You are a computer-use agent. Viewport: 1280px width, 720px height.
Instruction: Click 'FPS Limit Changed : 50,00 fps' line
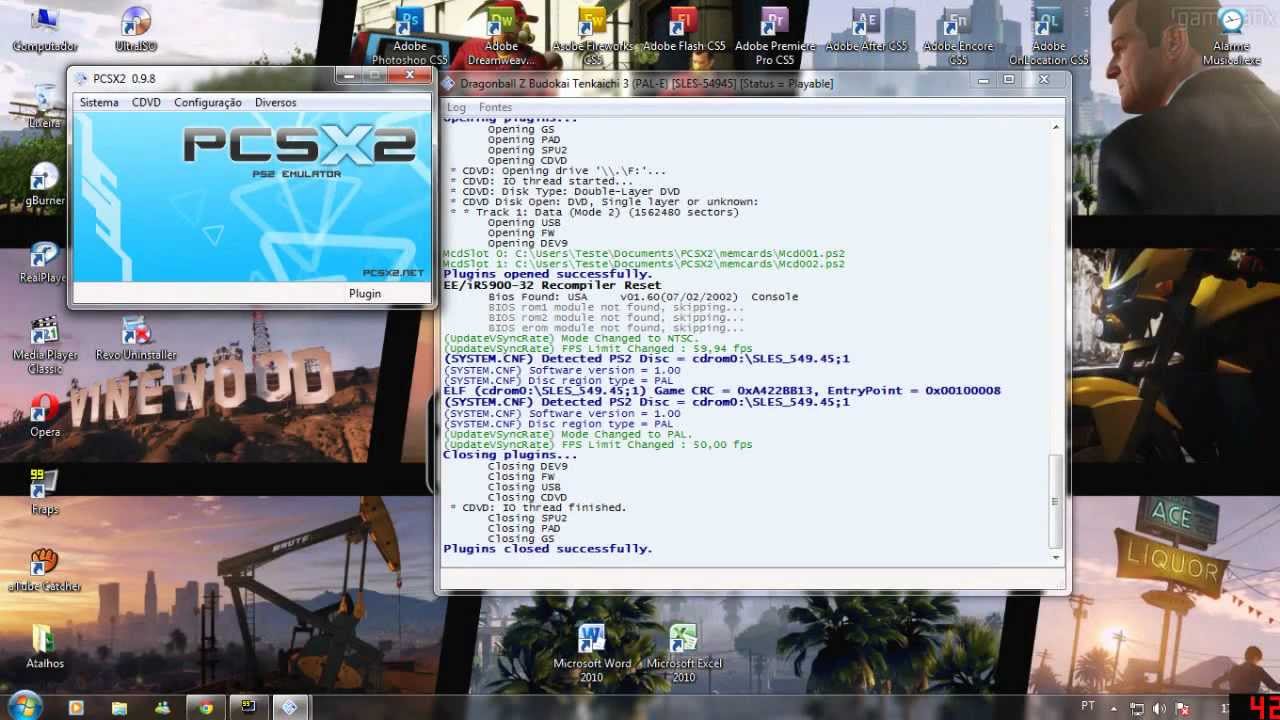tap(597, 444)
